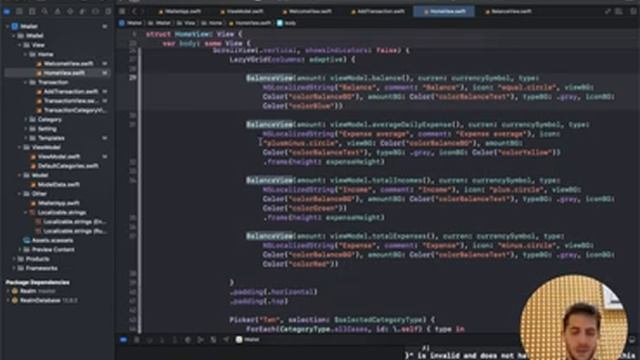The width and height of the screenshot is (640, 360).
Task: Add a new editor pane on the right
Action: pos(633,11)
